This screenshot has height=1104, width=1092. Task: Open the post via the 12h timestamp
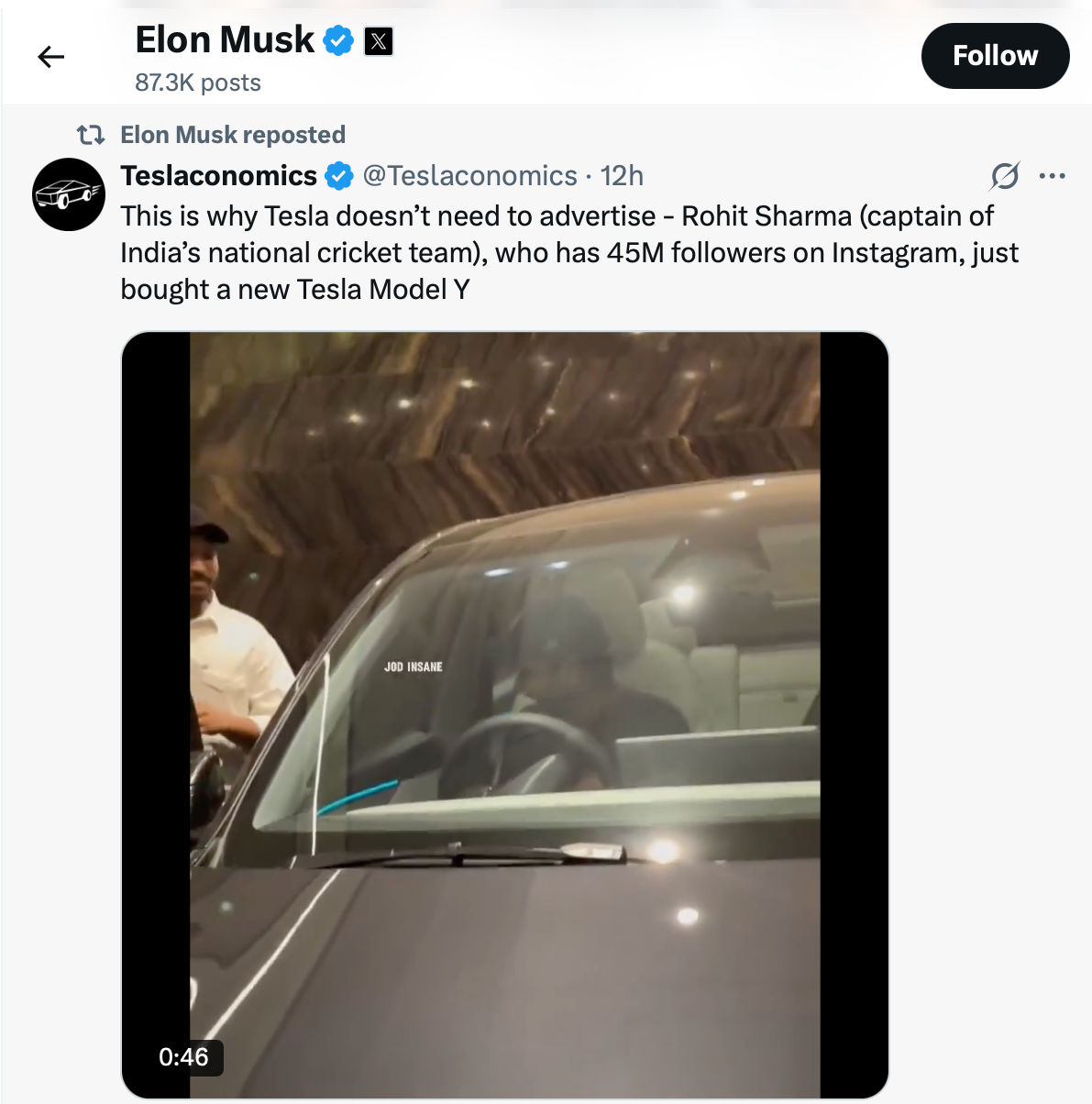(622, 175)
